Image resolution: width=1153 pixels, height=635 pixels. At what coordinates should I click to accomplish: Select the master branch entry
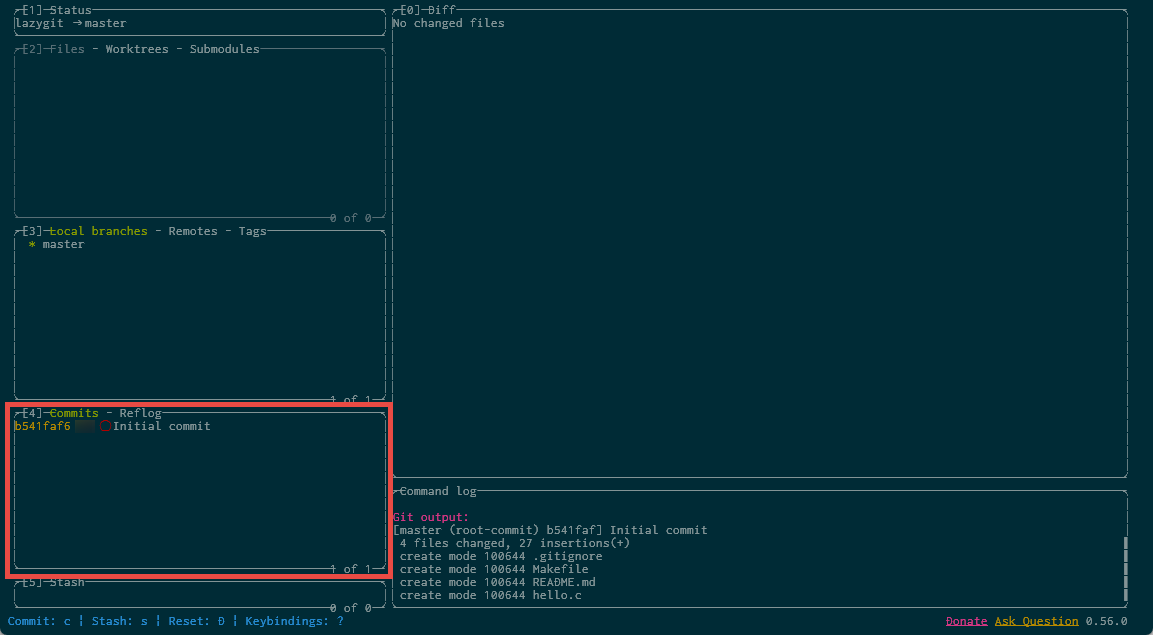tap(63, 245)
